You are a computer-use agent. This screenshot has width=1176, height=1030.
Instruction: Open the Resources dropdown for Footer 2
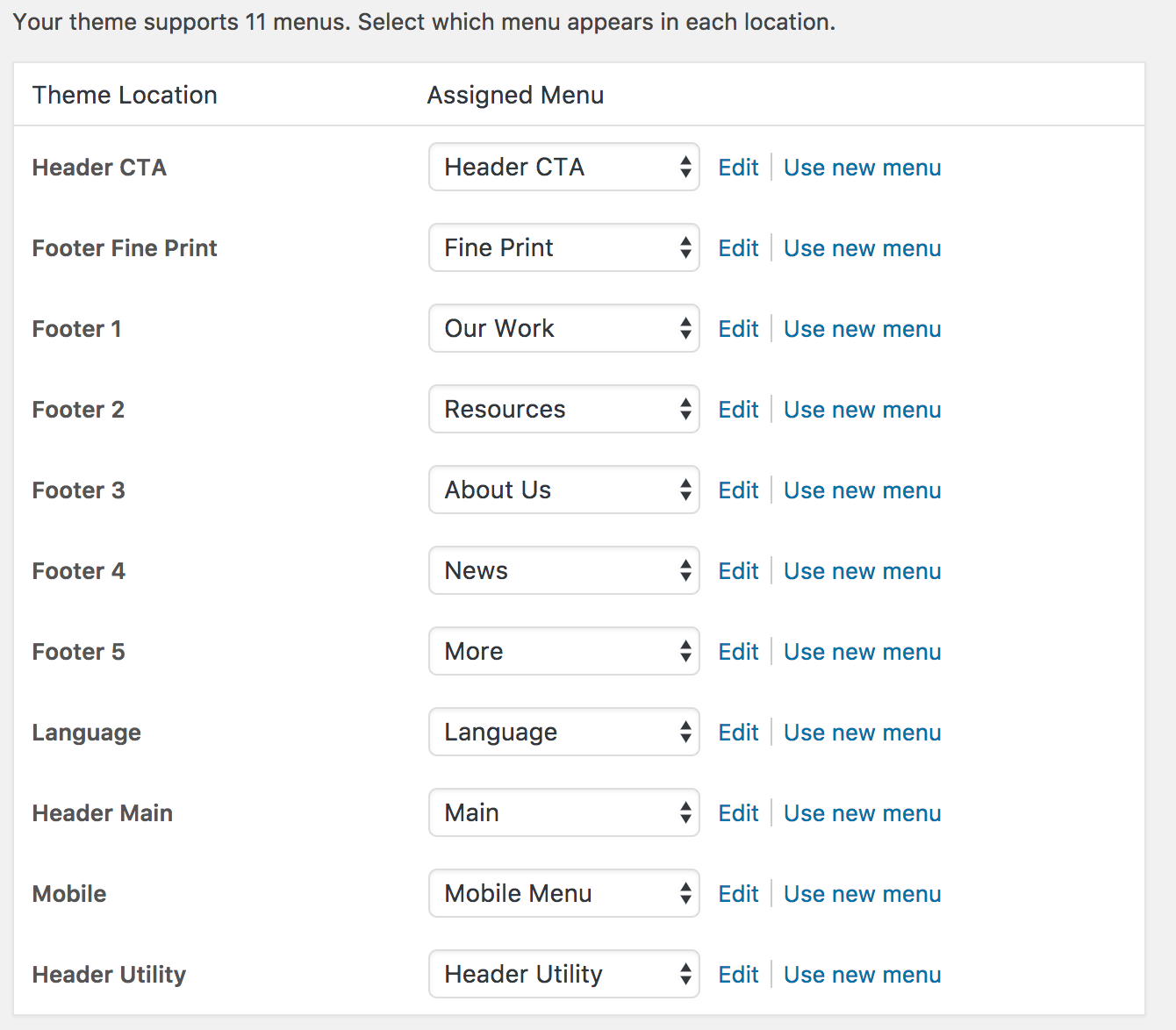pos(564,409)
